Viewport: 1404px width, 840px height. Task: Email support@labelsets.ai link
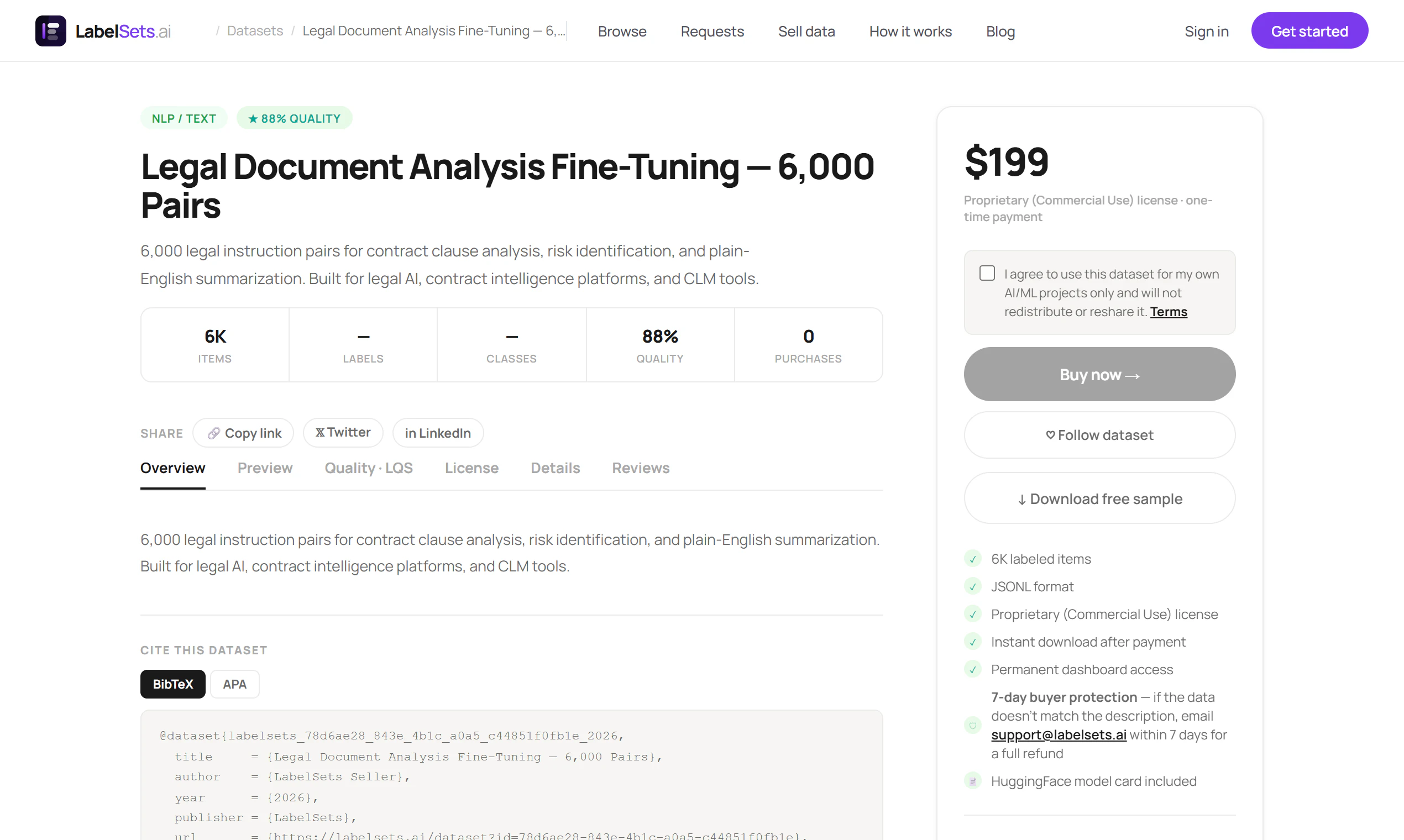[x=1058, y=734]
